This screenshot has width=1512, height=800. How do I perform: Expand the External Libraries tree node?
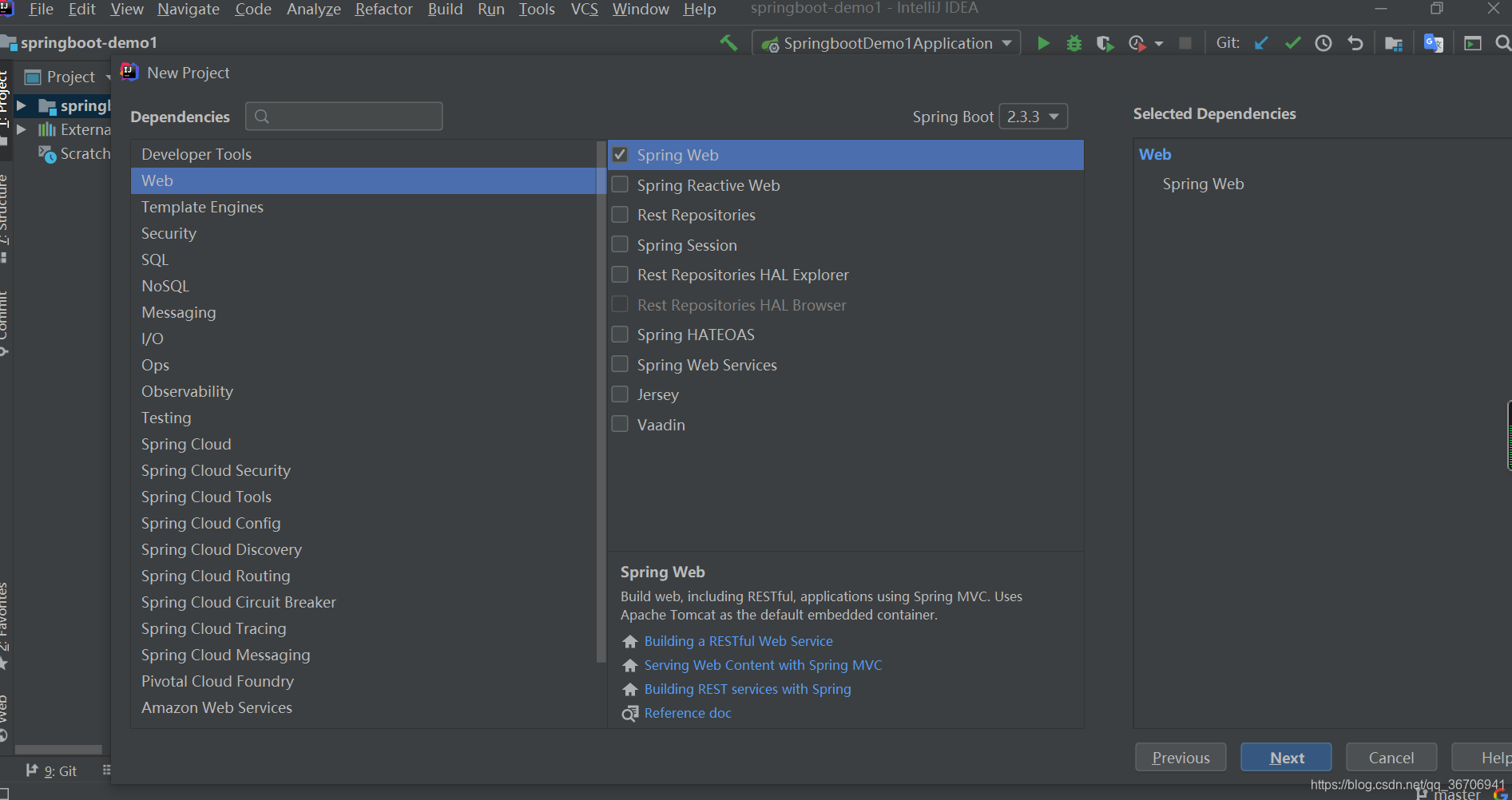(22, 129)
